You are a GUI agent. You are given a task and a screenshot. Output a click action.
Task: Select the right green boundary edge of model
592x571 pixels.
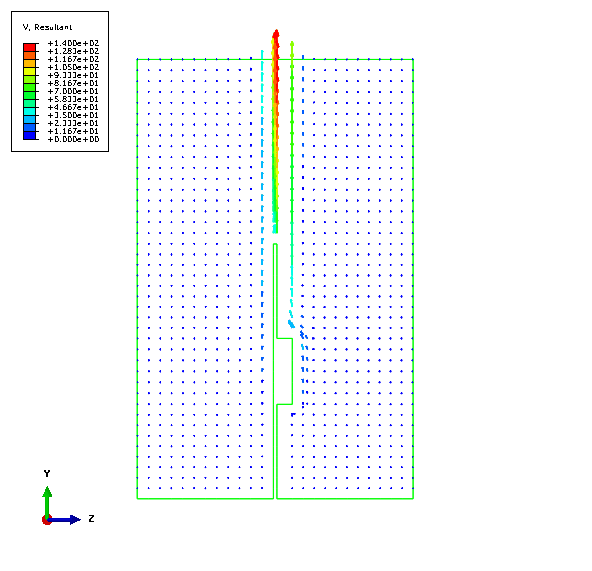[x=413, y=279]
